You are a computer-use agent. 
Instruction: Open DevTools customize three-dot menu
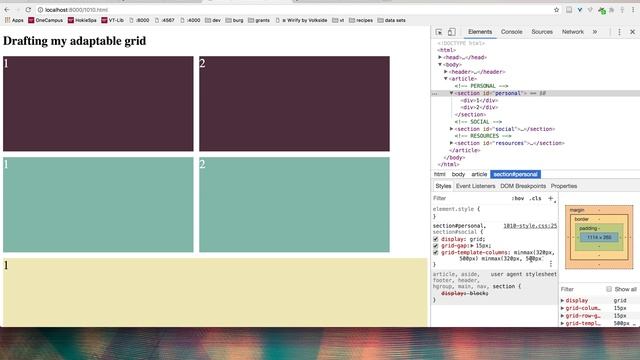pyautogui.click(x=619, y=32)
